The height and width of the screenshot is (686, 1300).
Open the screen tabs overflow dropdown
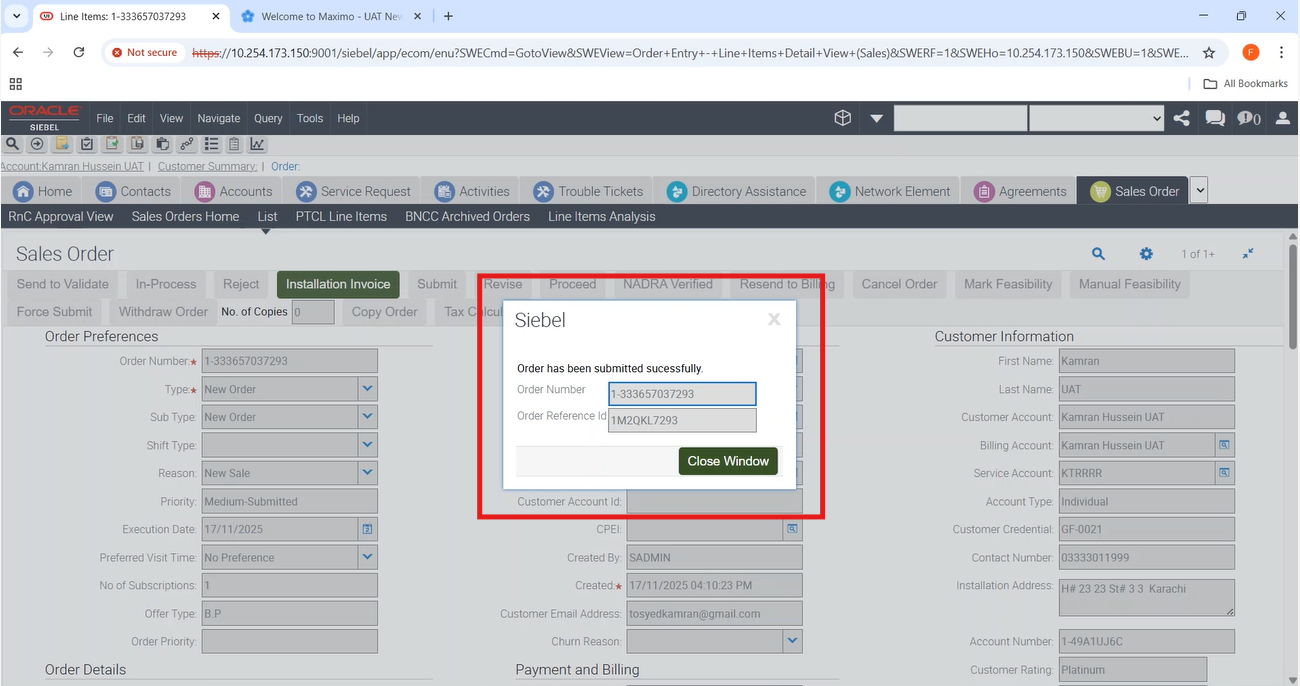(x=1200, y=190)
